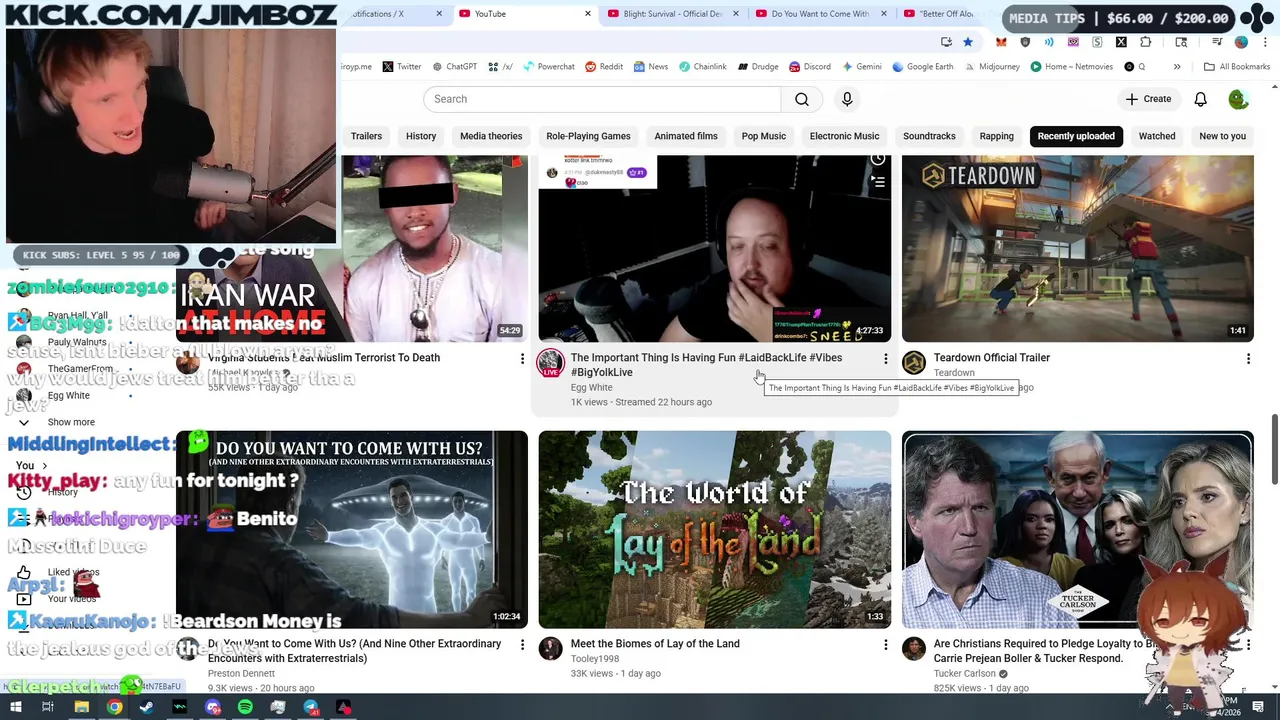Open Meet the Biomes of Lay of the Land title
Screen dimensions: 1280x720
pyautogui.click(x=655, y=644)
